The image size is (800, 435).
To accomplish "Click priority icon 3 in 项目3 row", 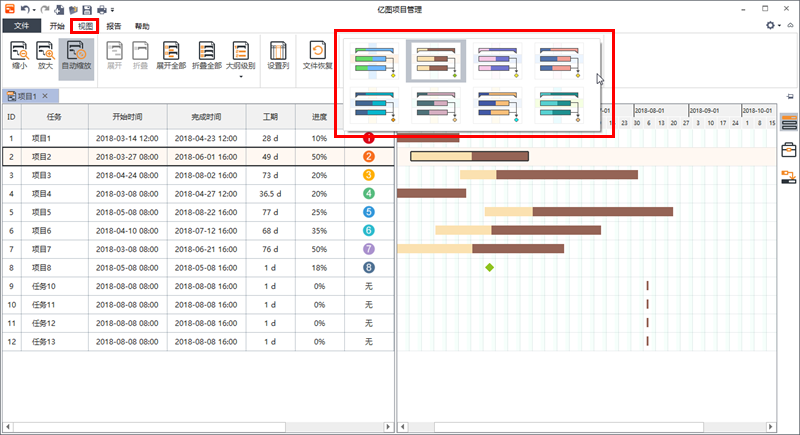I will (x=368, y=175).
